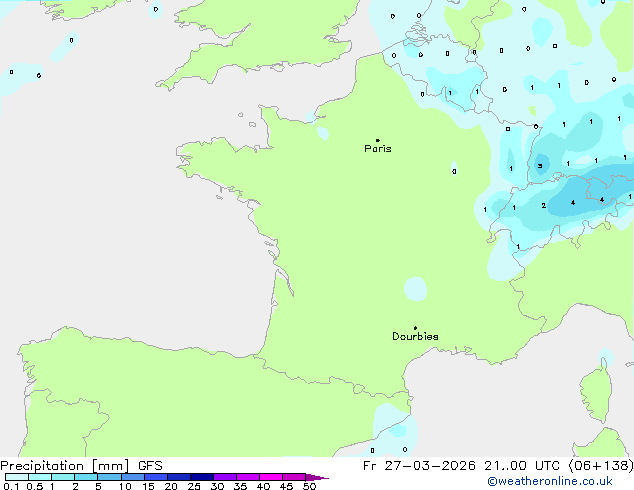Select the 30–35 mm purple swatch
Viewport: 634px width, 490px height.
point(225,477)
